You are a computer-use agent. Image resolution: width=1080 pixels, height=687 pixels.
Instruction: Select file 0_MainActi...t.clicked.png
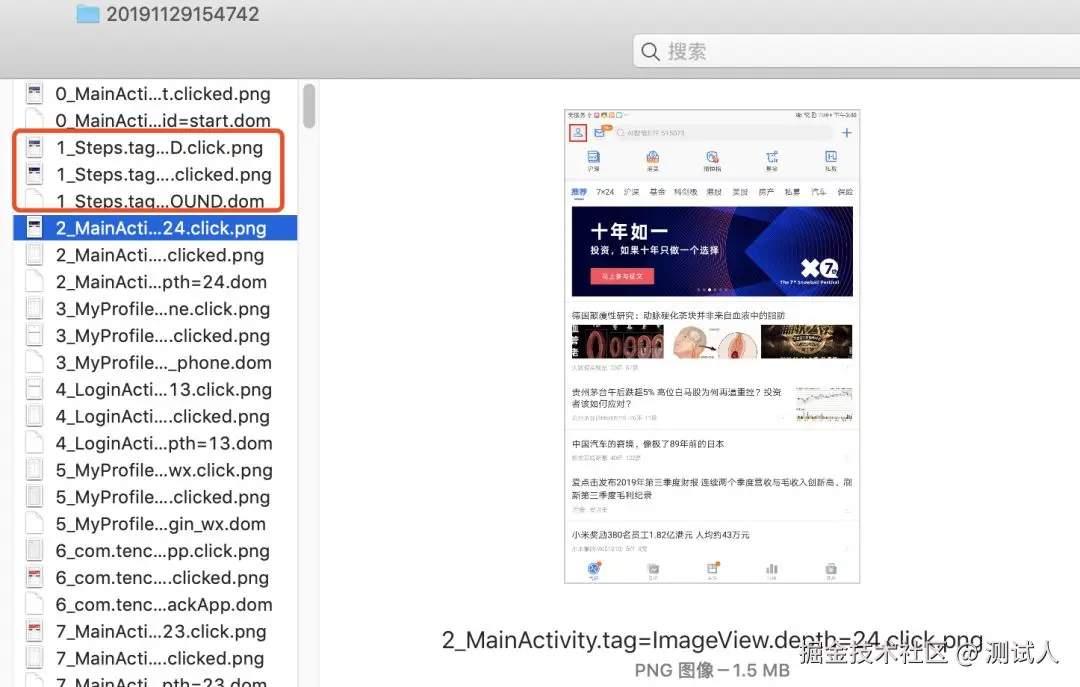click(x=155, y=94)
